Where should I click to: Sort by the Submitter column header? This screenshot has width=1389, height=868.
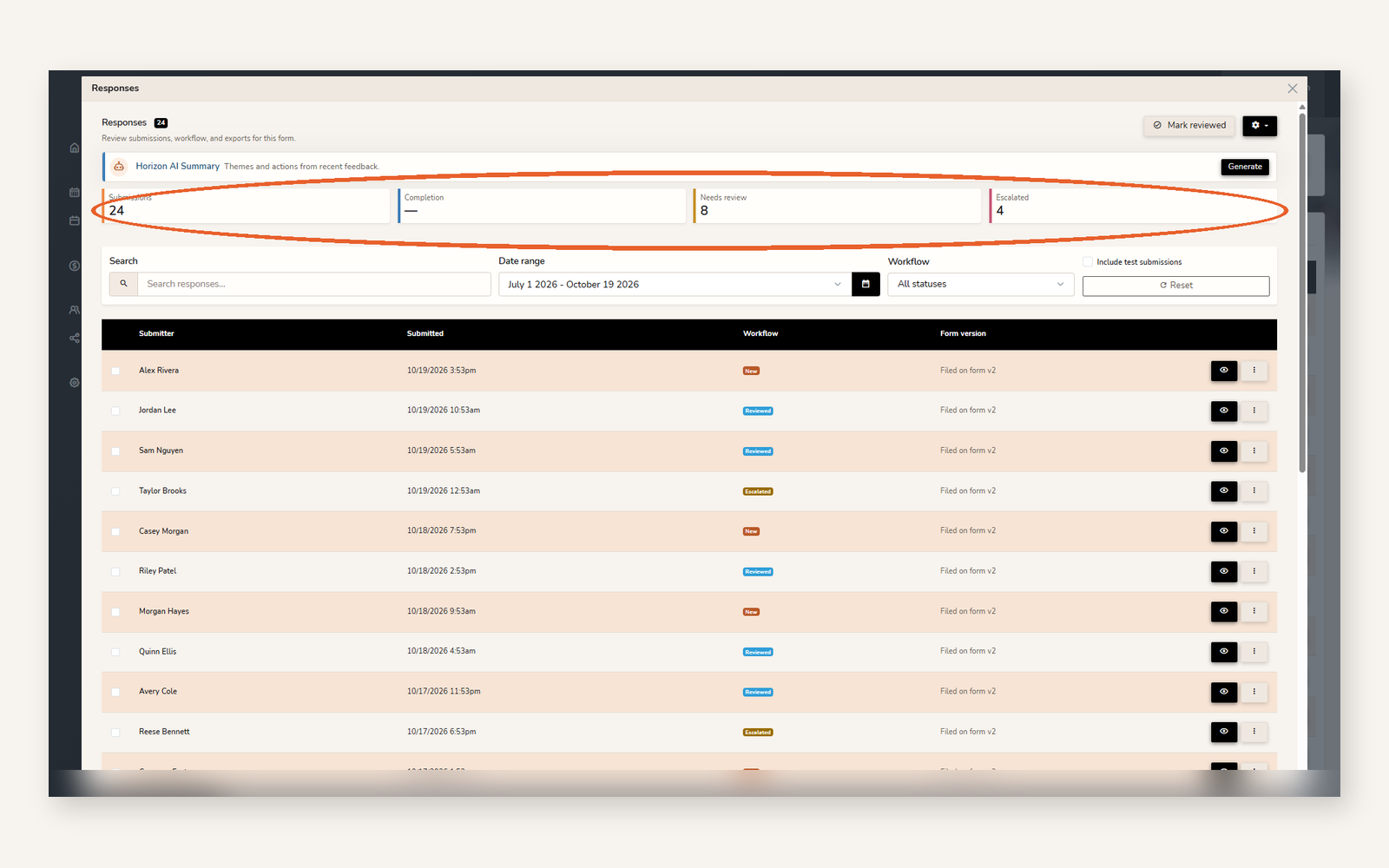[x=156, y=333]
